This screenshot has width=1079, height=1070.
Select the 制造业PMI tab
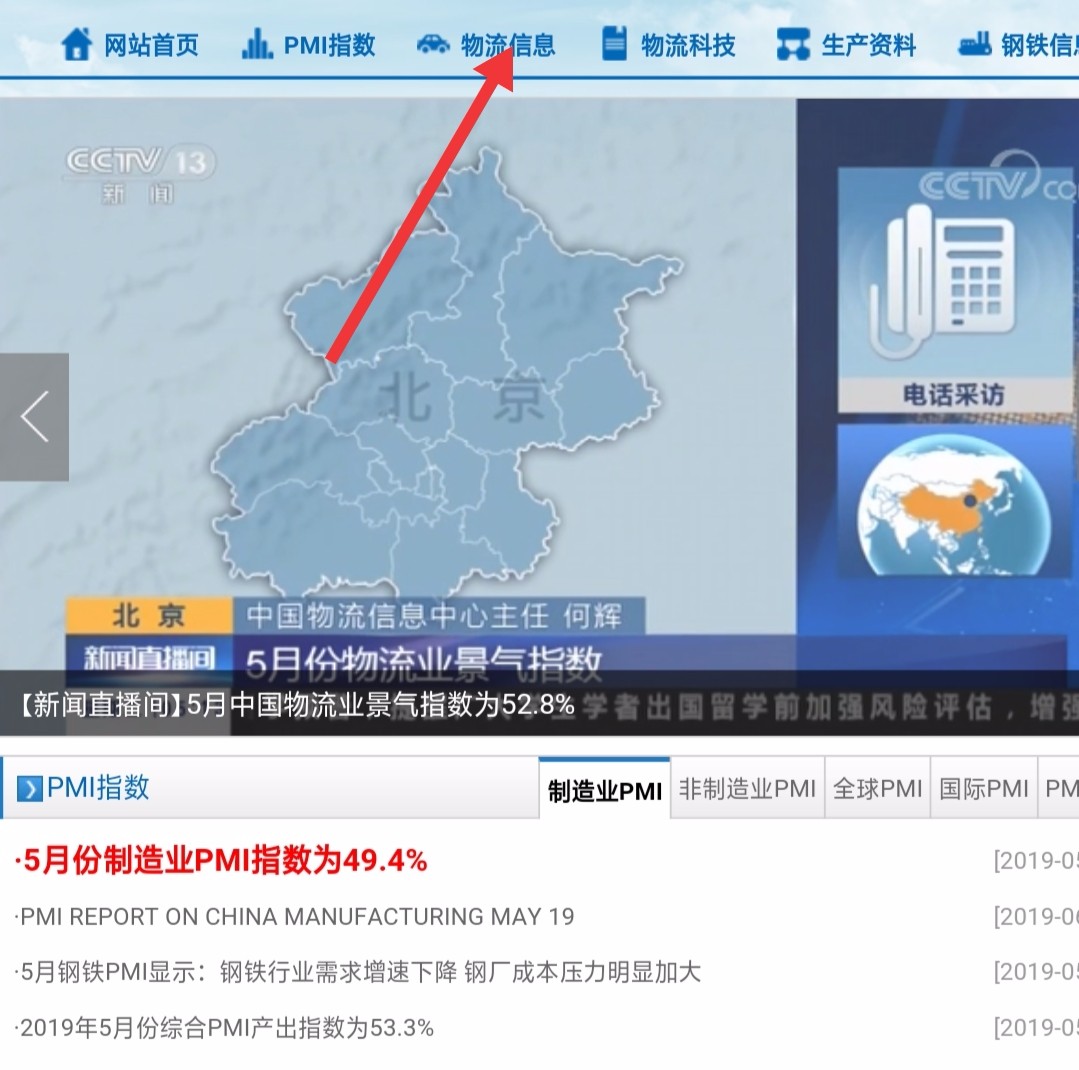tap(604, 788)
